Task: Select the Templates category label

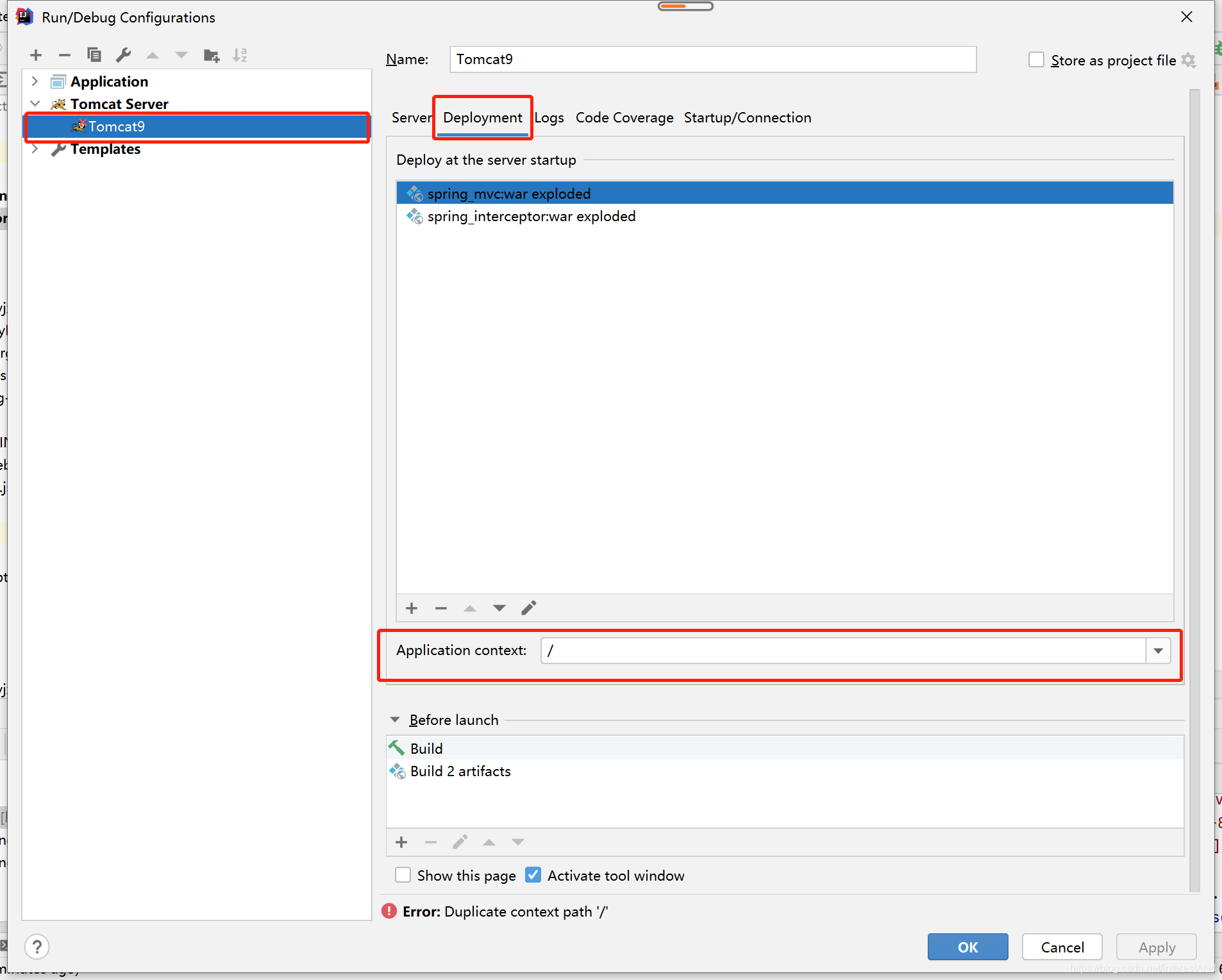Action: 105,149
